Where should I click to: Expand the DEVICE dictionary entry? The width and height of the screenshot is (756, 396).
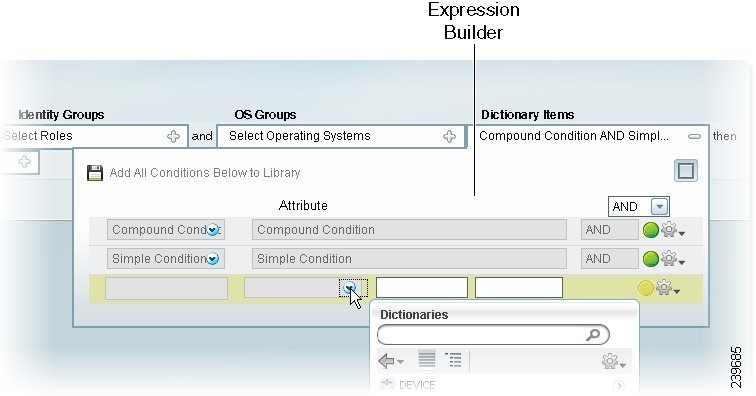619,385
